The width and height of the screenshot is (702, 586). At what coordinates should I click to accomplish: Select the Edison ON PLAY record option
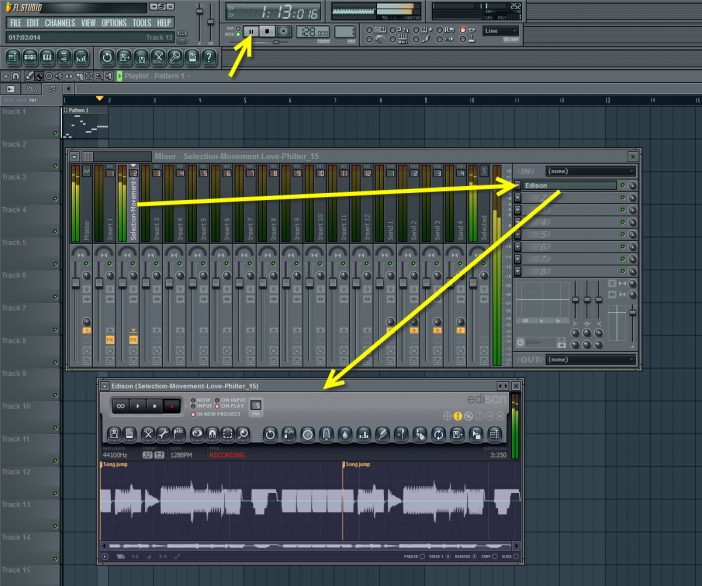230,406
